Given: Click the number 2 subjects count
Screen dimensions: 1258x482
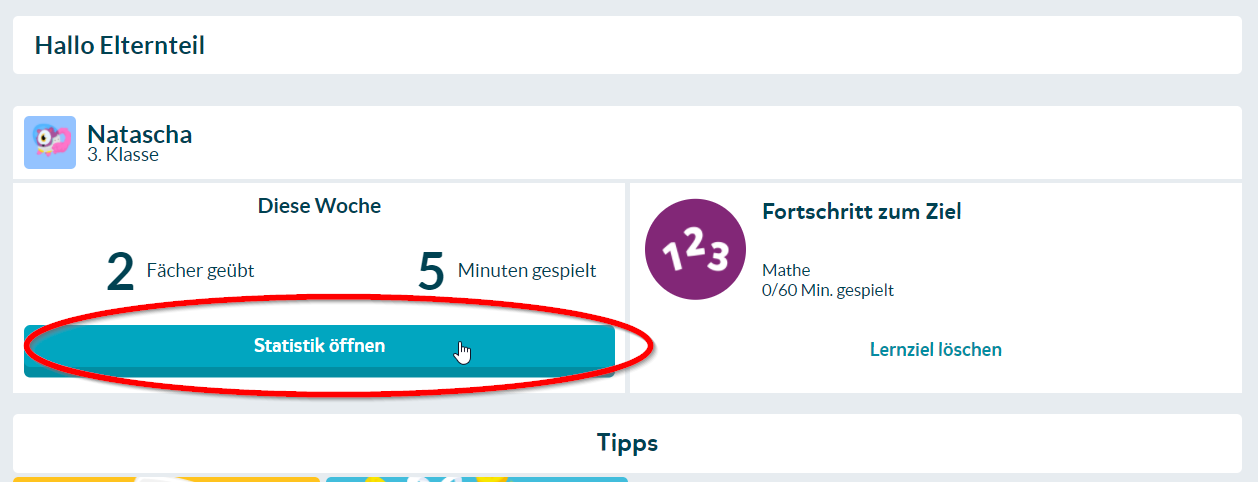Looking at the screenshot, I should (x=120, y=272).
